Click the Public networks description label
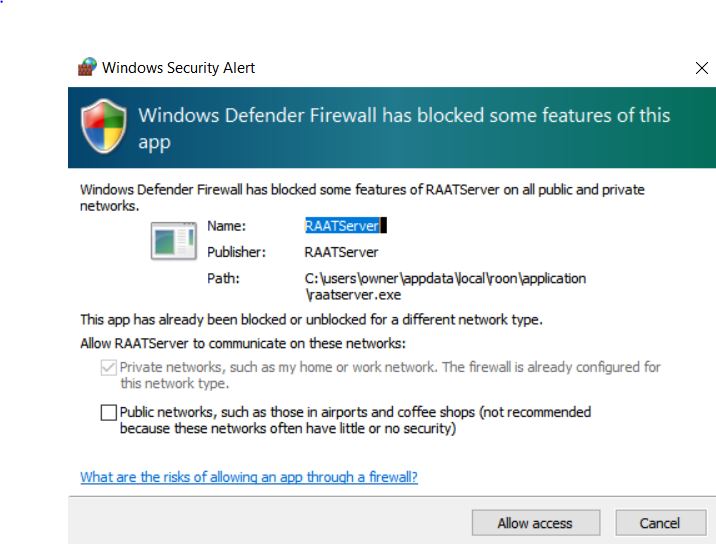Screen dimensions: 716x544 pyautogui.click(x=355, y=420)
